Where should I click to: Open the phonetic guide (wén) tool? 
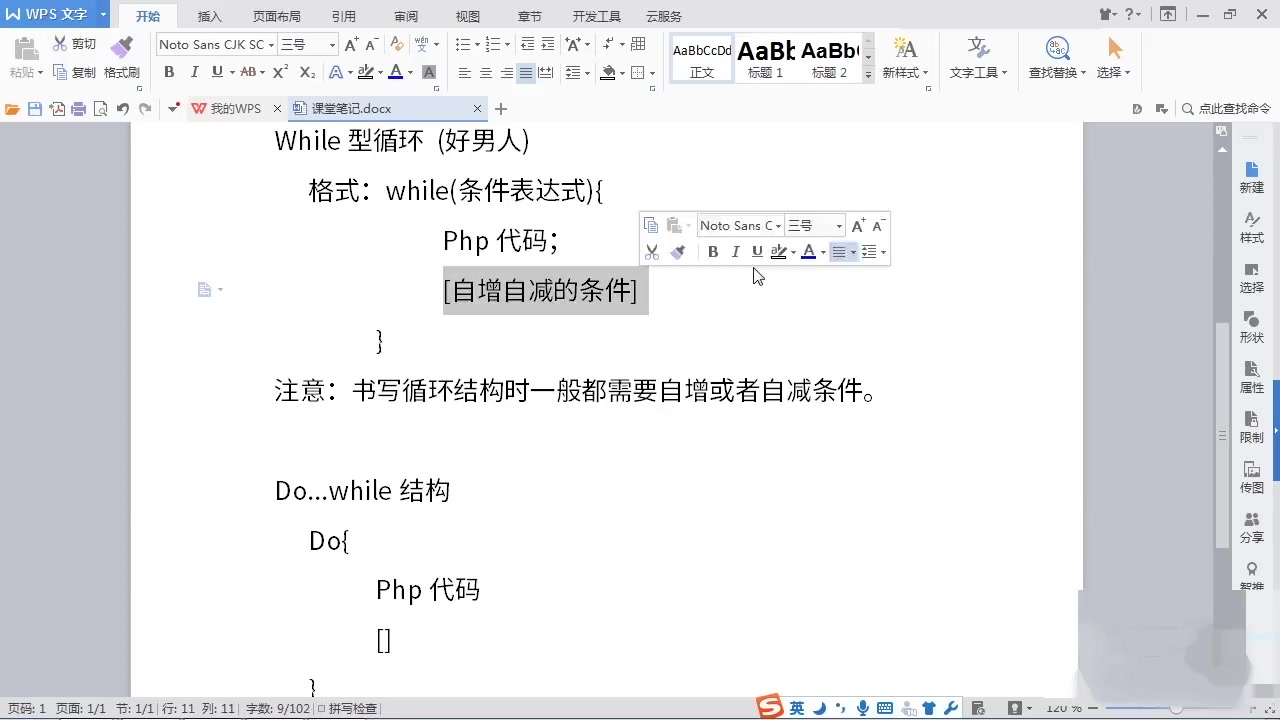[422, 44]
